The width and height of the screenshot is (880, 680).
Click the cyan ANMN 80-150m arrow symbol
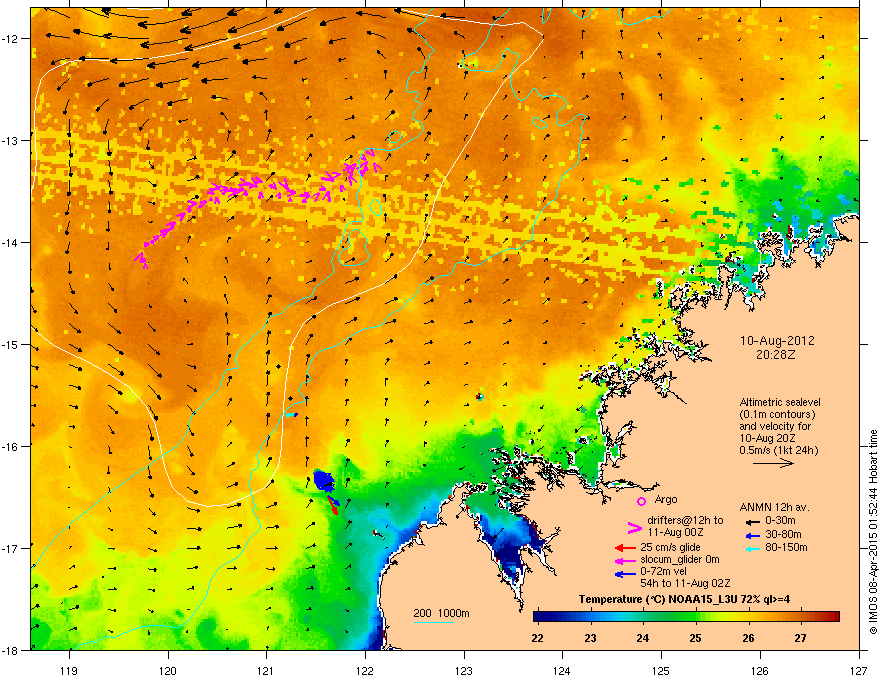pyautogui.click(x=752, y=548)
